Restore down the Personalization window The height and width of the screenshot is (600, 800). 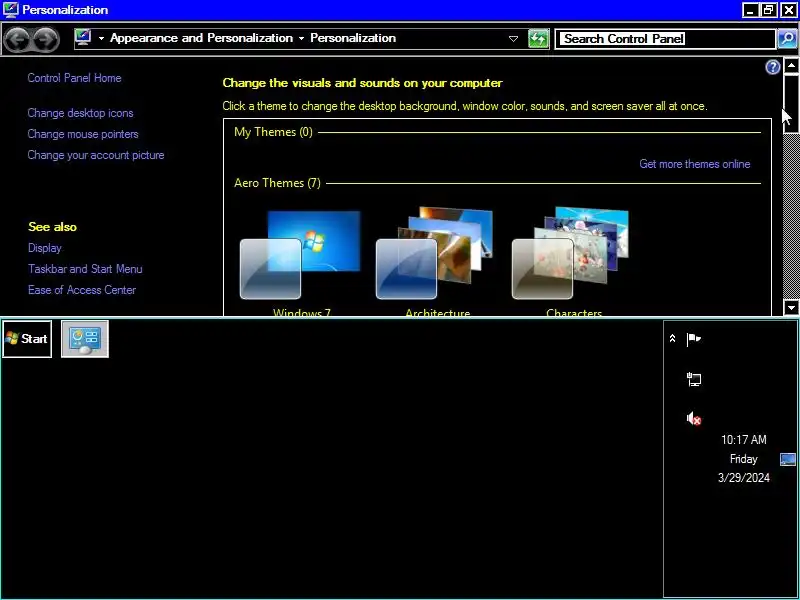click(x=768, y=10)
